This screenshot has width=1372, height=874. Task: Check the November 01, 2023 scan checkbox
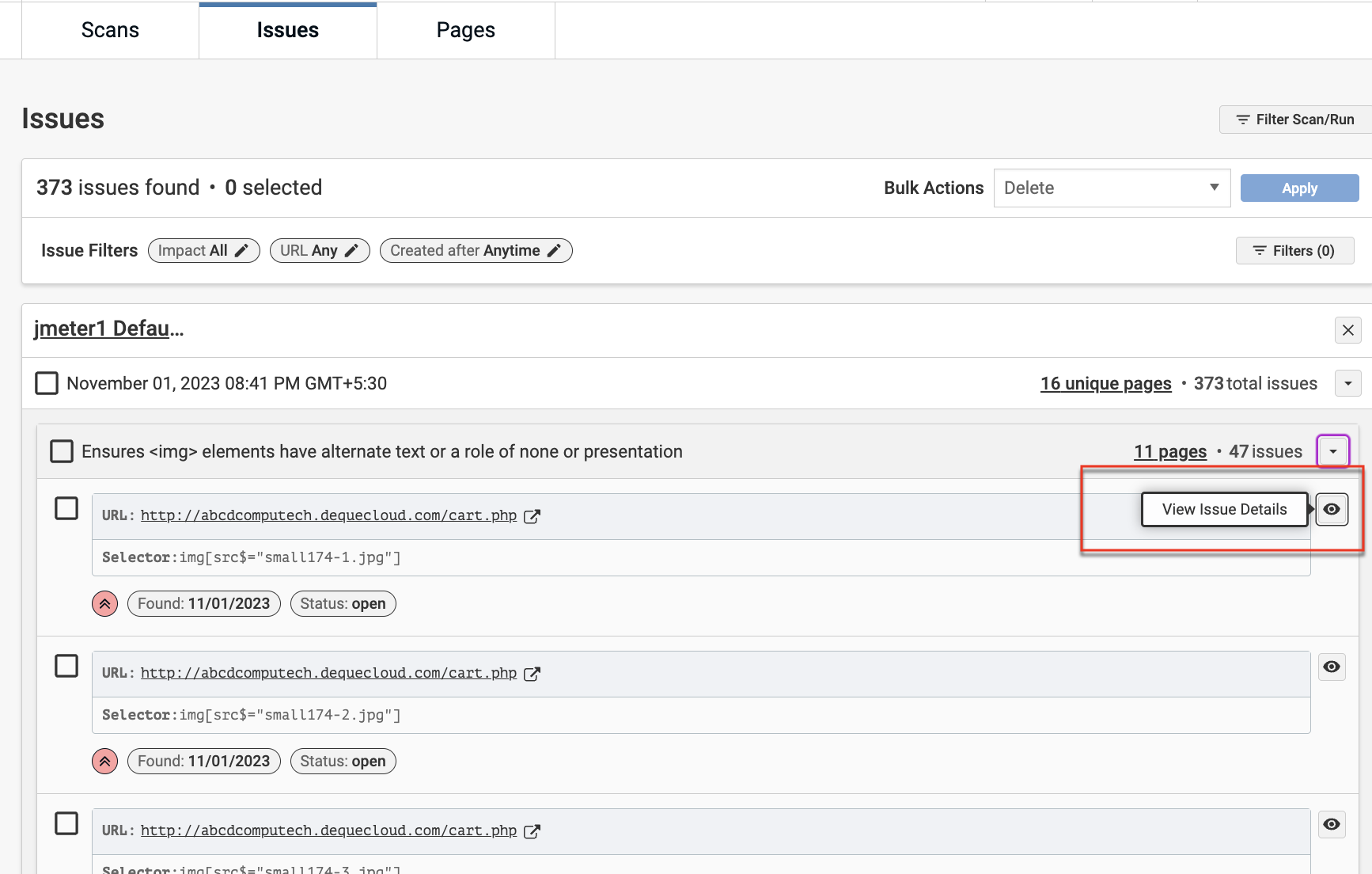coord(47,384)
